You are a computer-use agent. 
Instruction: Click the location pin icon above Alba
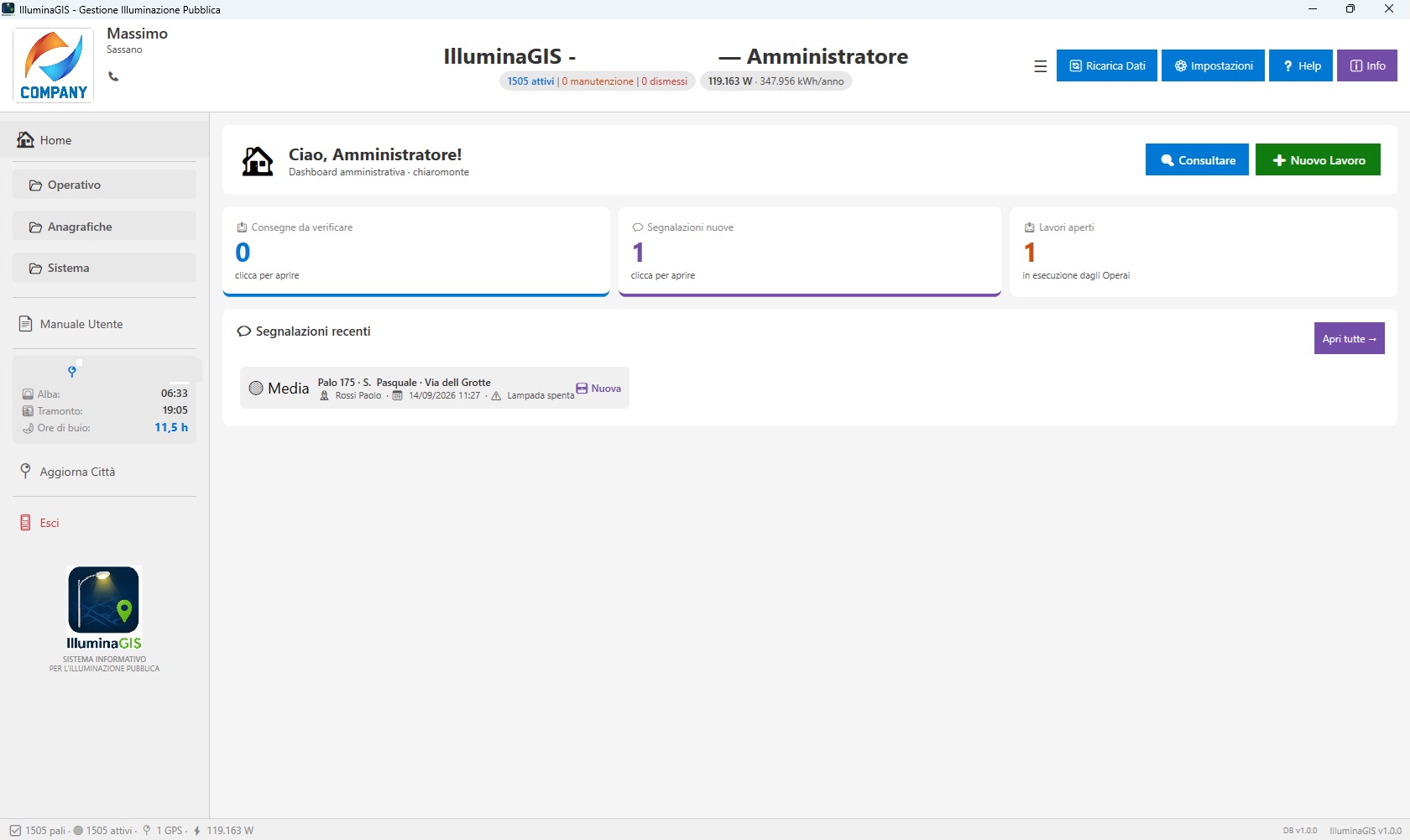(x=72, y=371)
